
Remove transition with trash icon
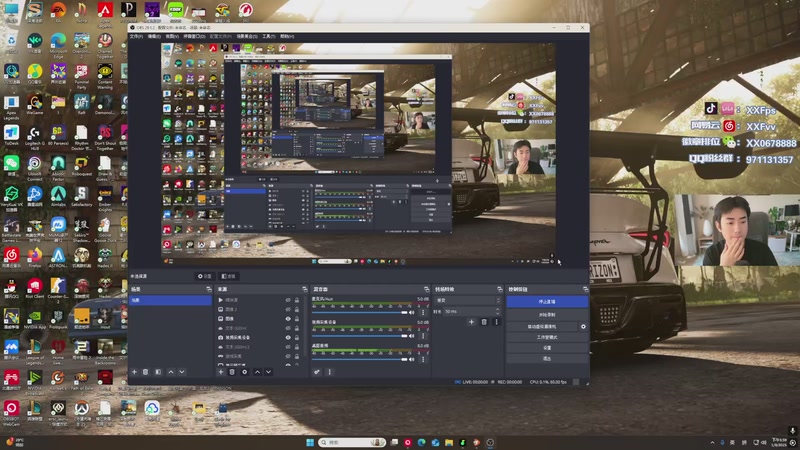pos(484,322)
